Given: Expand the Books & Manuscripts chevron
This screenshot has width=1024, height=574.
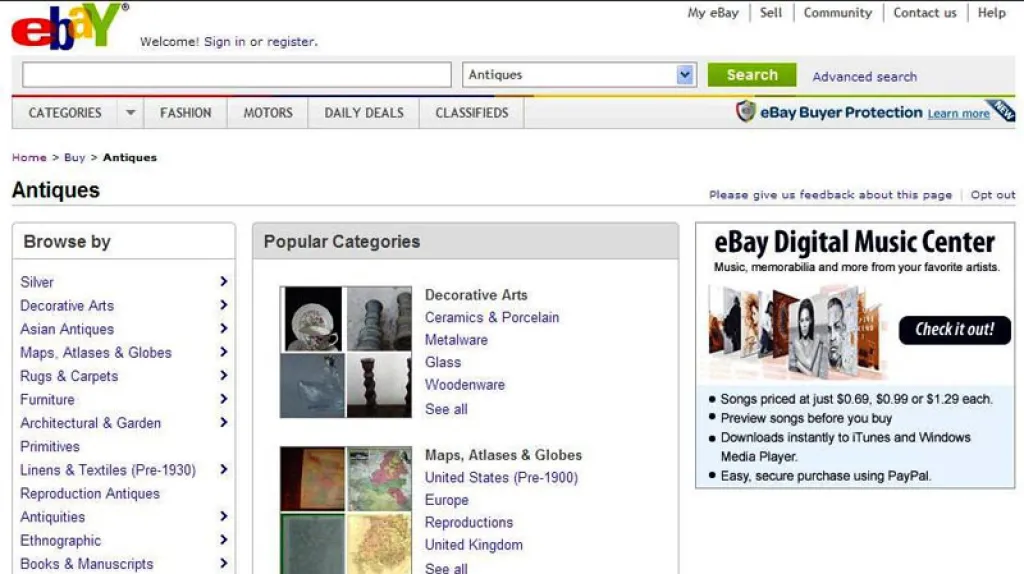Looking at the screenshot, I should click(x=223, y=564).
